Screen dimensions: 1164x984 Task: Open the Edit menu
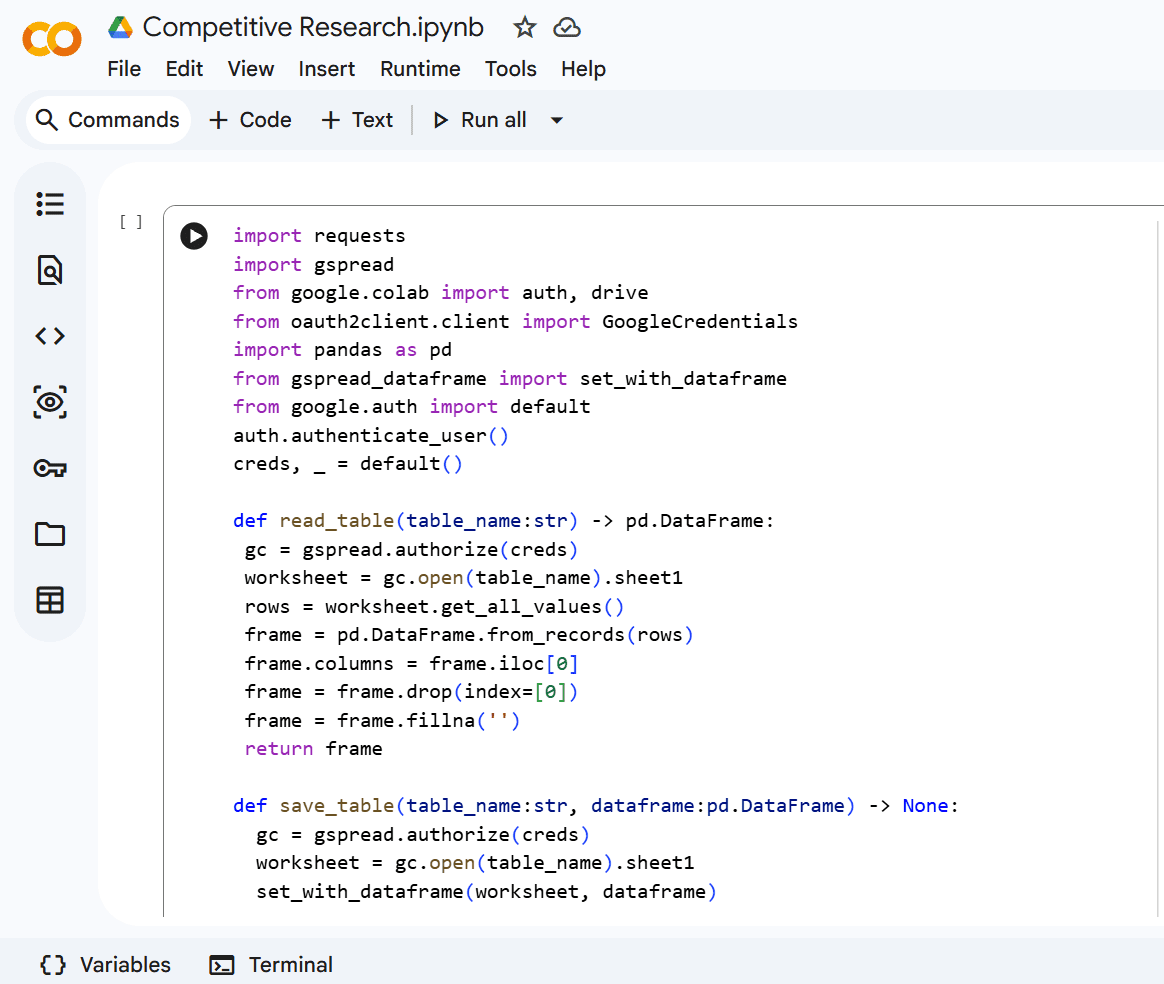tap(184, 69)
